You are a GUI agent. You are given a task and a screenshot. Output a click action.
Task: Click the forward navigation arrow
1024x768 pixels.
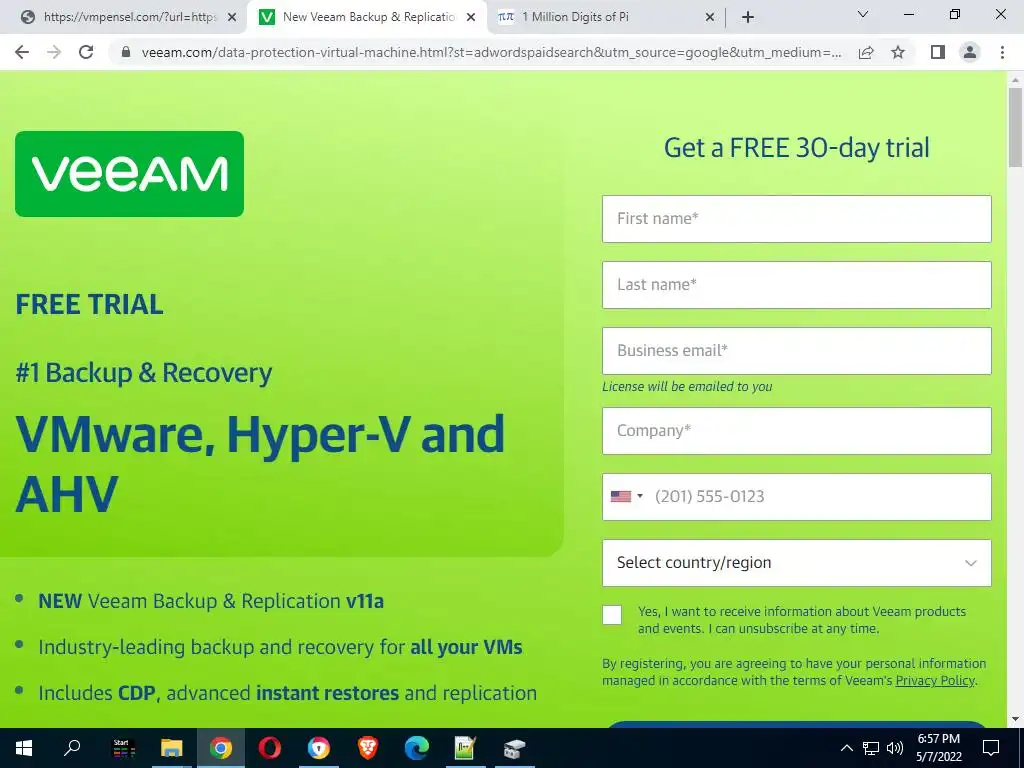pyautogui.click(x=54, y=52)
